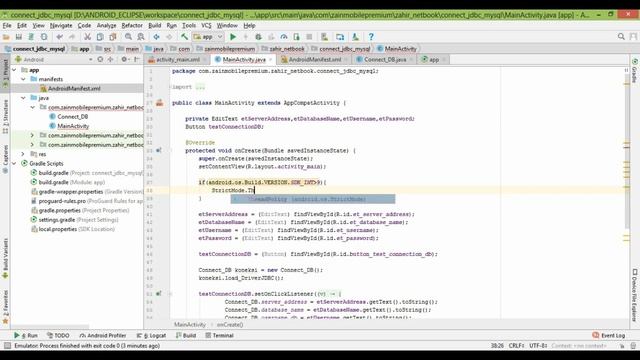Collapse the Gradle Scripts node
This screenshot has height=360, width=640.
(x=15, y=163)
